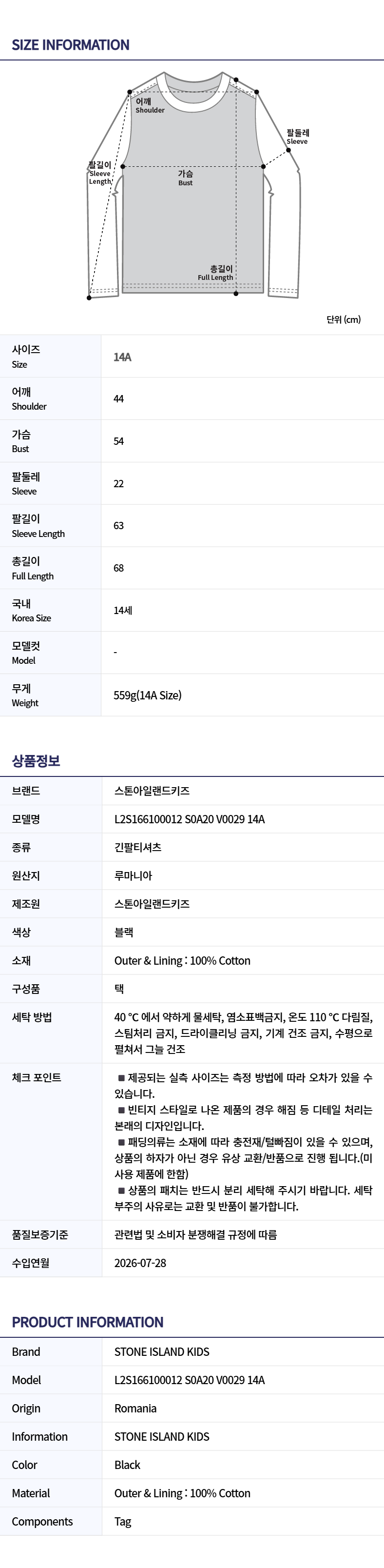Click the 루마니아 origin value
This screenshot has height=1568, width=384.
(x=133, y=876)
